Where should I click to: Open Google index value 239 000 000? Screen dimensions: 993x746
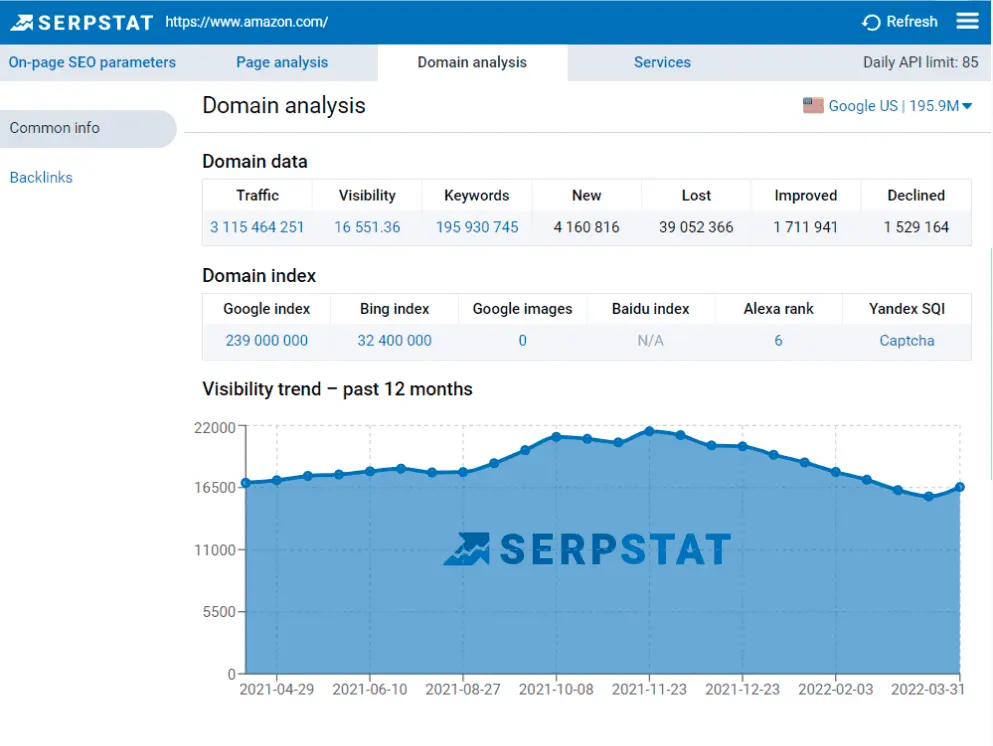tap(267, 340)
